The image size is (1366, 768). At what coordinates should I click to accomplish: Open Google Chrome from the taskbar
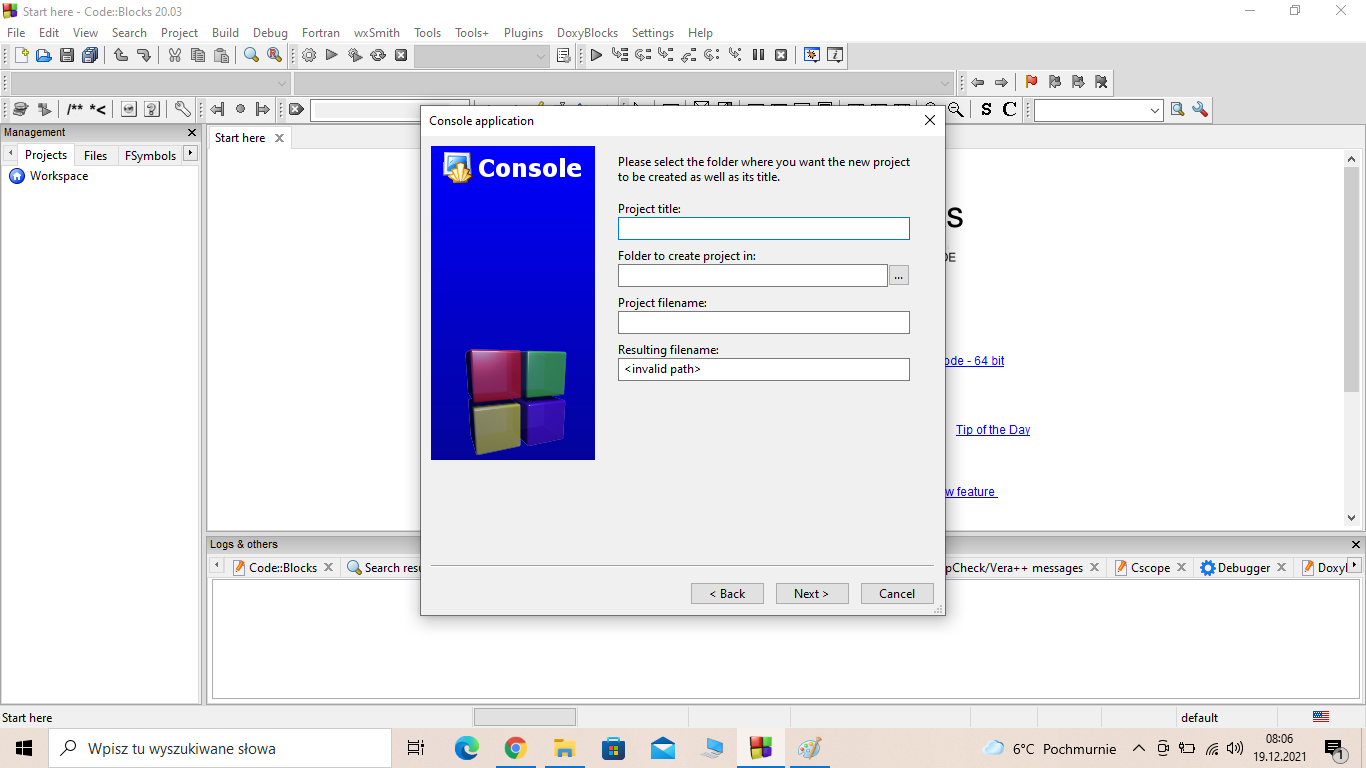click(x=515, y=748)
